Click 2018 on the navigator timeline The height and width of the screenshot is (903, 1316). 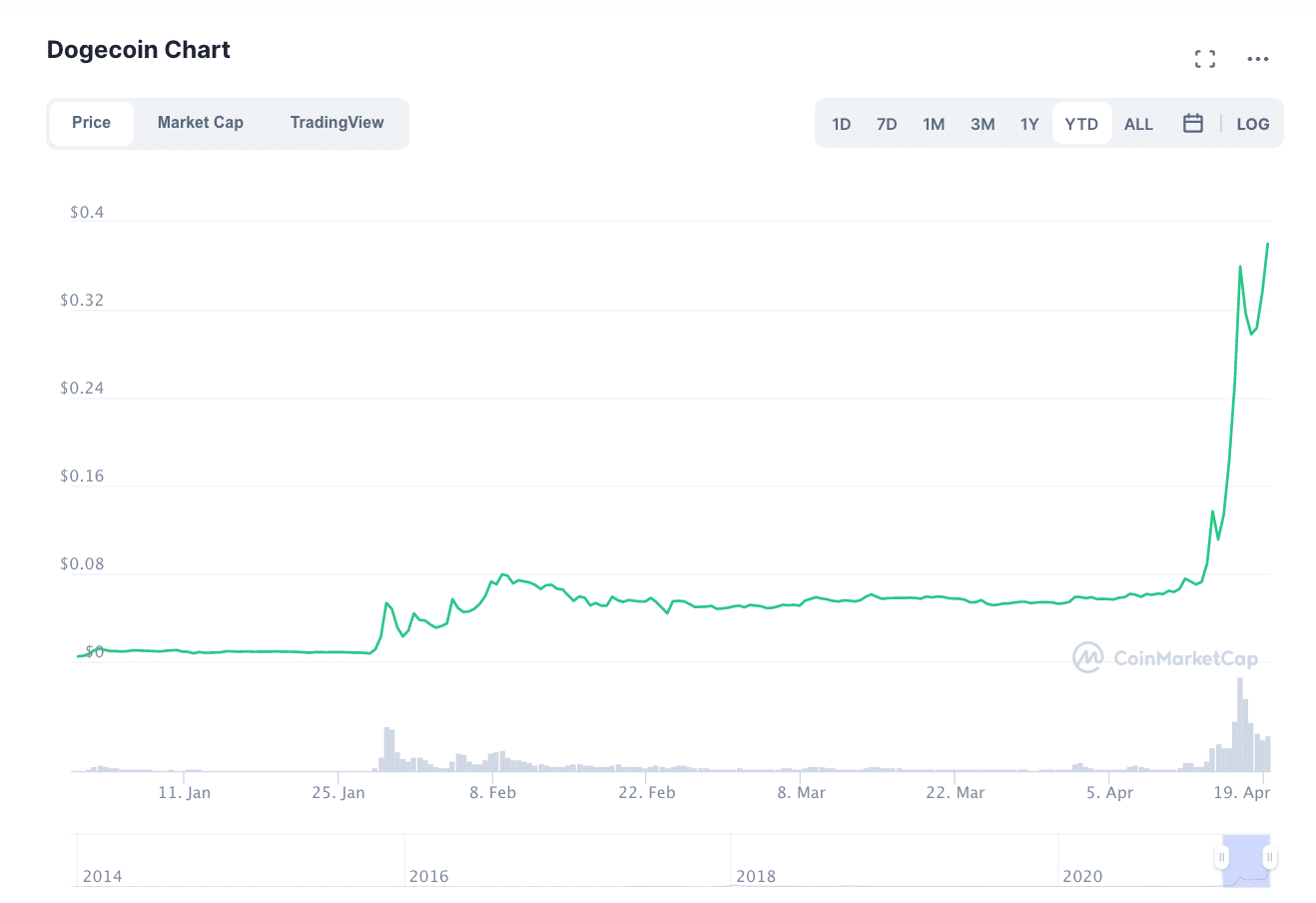[x=756, y=876]
